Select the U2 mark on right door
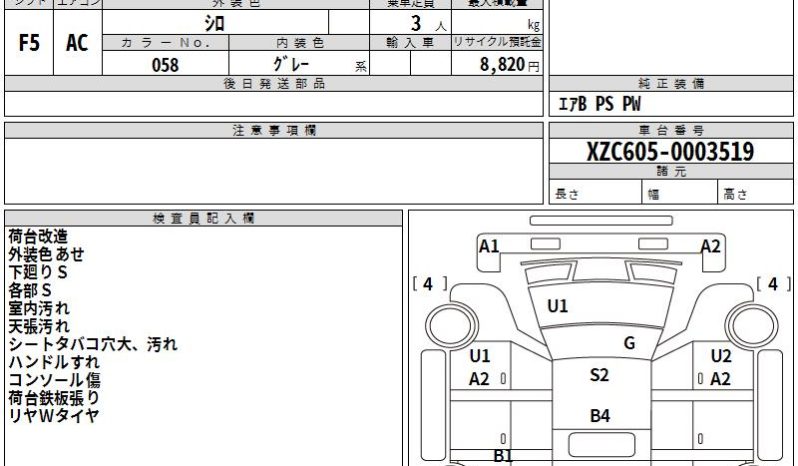The height and width of the screenshot is (466, 798). (x=721, y=356)
